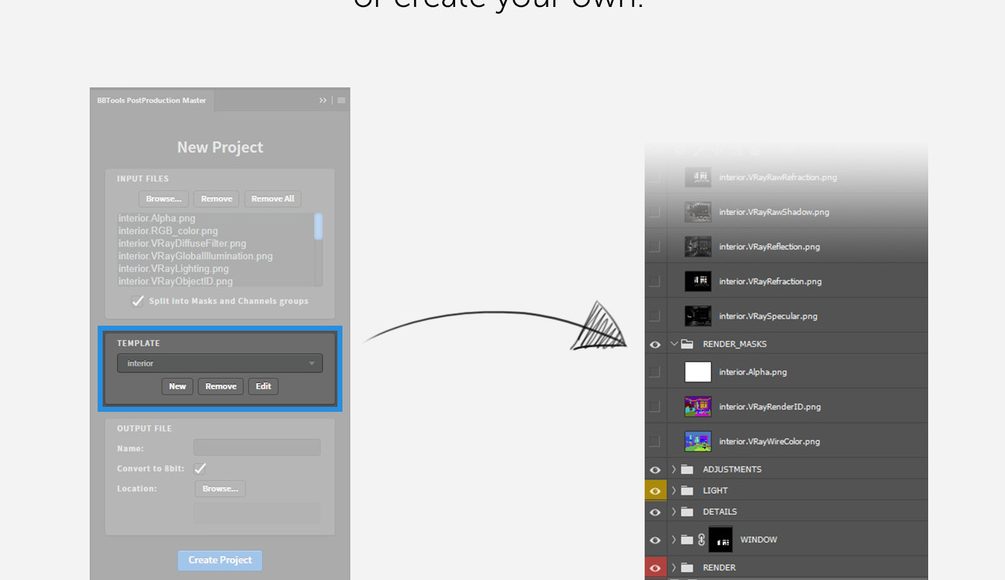Click Remove All in Input Files

click(x=273, y=199)
